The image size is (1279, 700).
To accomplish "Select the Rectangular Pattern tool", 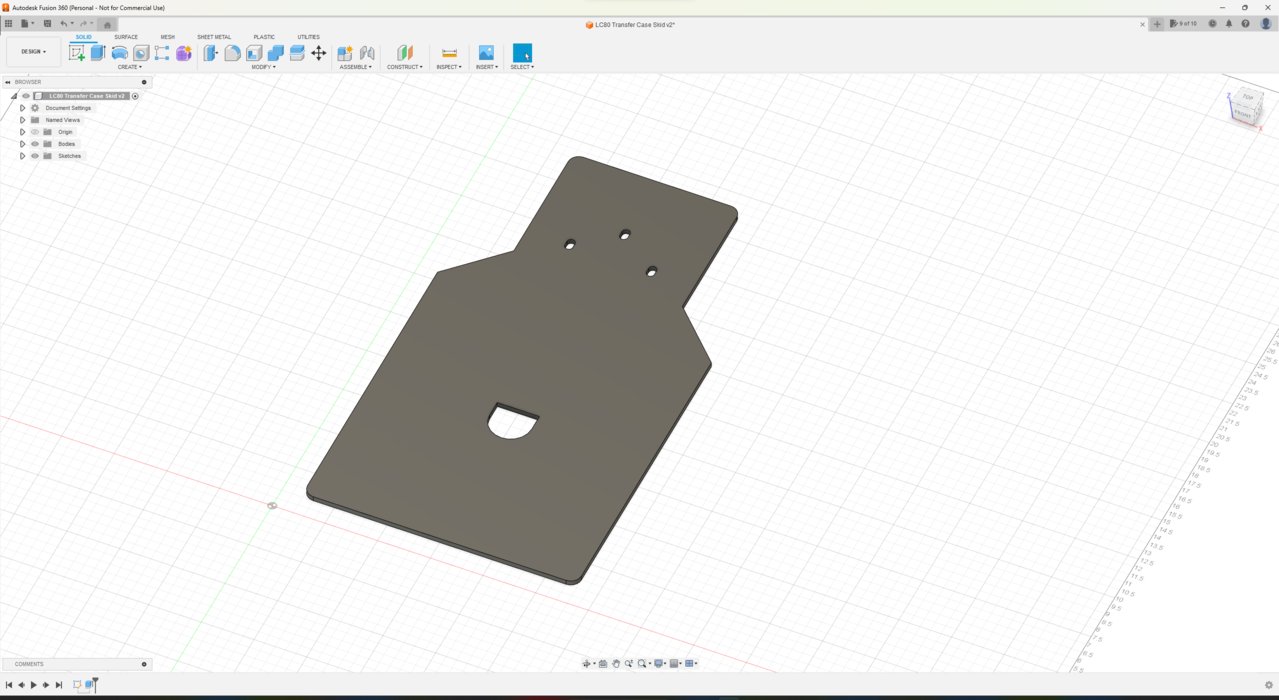I will click(x=162, y=53).
